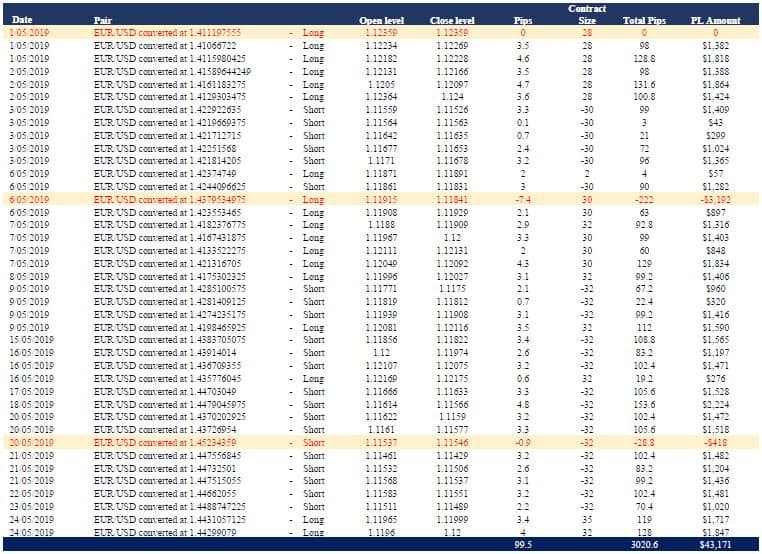
Task: Click the total pips sum 99.5
Action: click(x=523, y=545)
